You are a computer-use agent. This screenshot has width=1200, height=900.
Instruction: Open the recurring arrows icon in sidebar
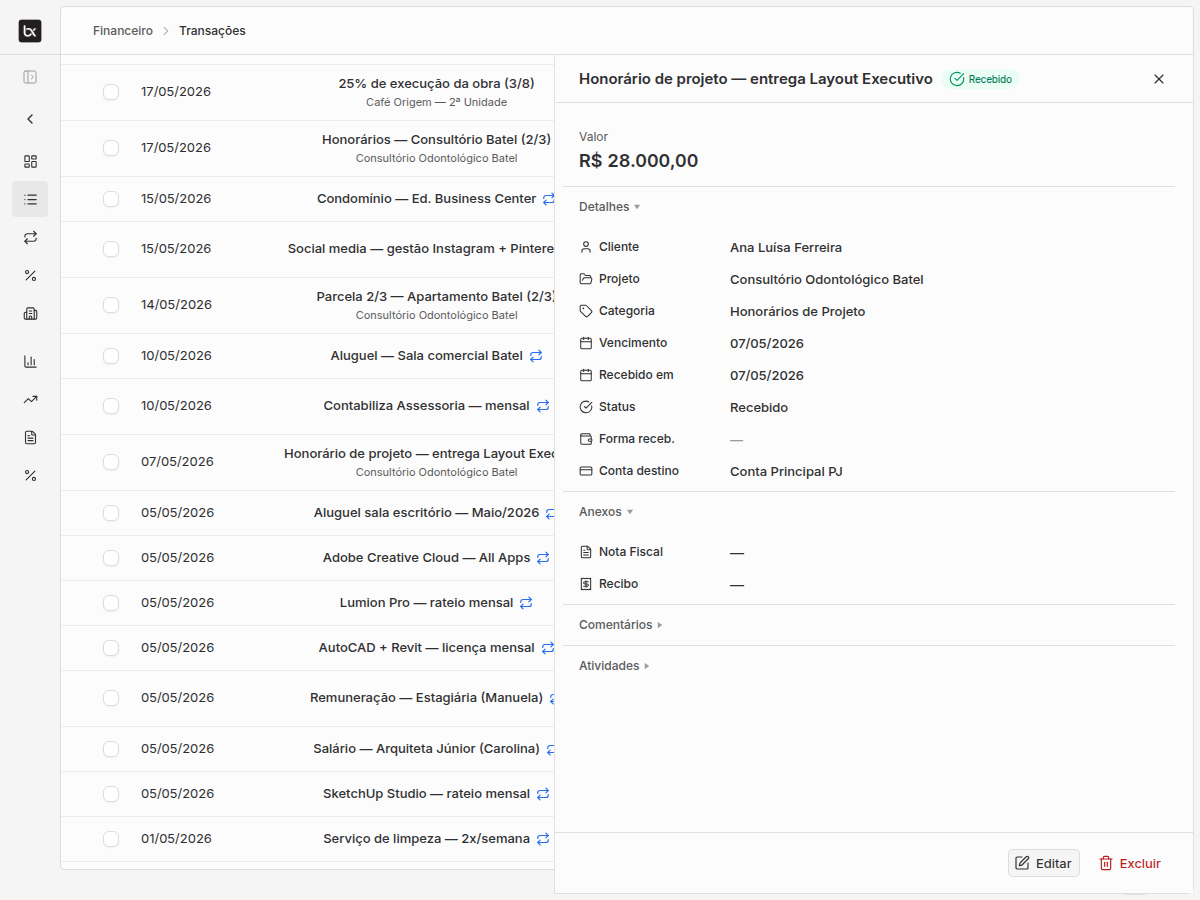coord(30,237)
